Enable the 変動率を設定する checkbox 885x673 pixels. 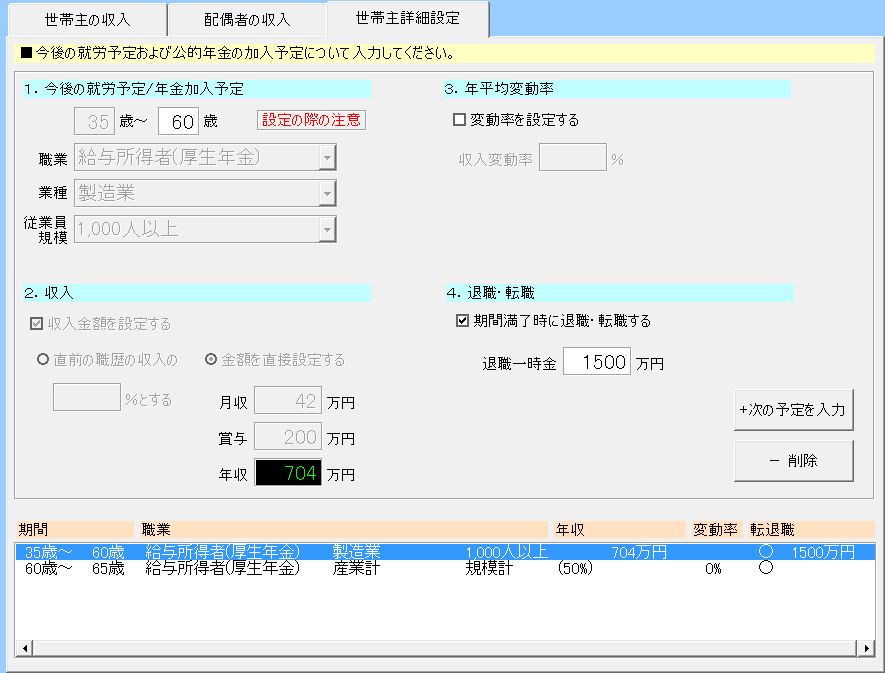[x=460, y=120]
